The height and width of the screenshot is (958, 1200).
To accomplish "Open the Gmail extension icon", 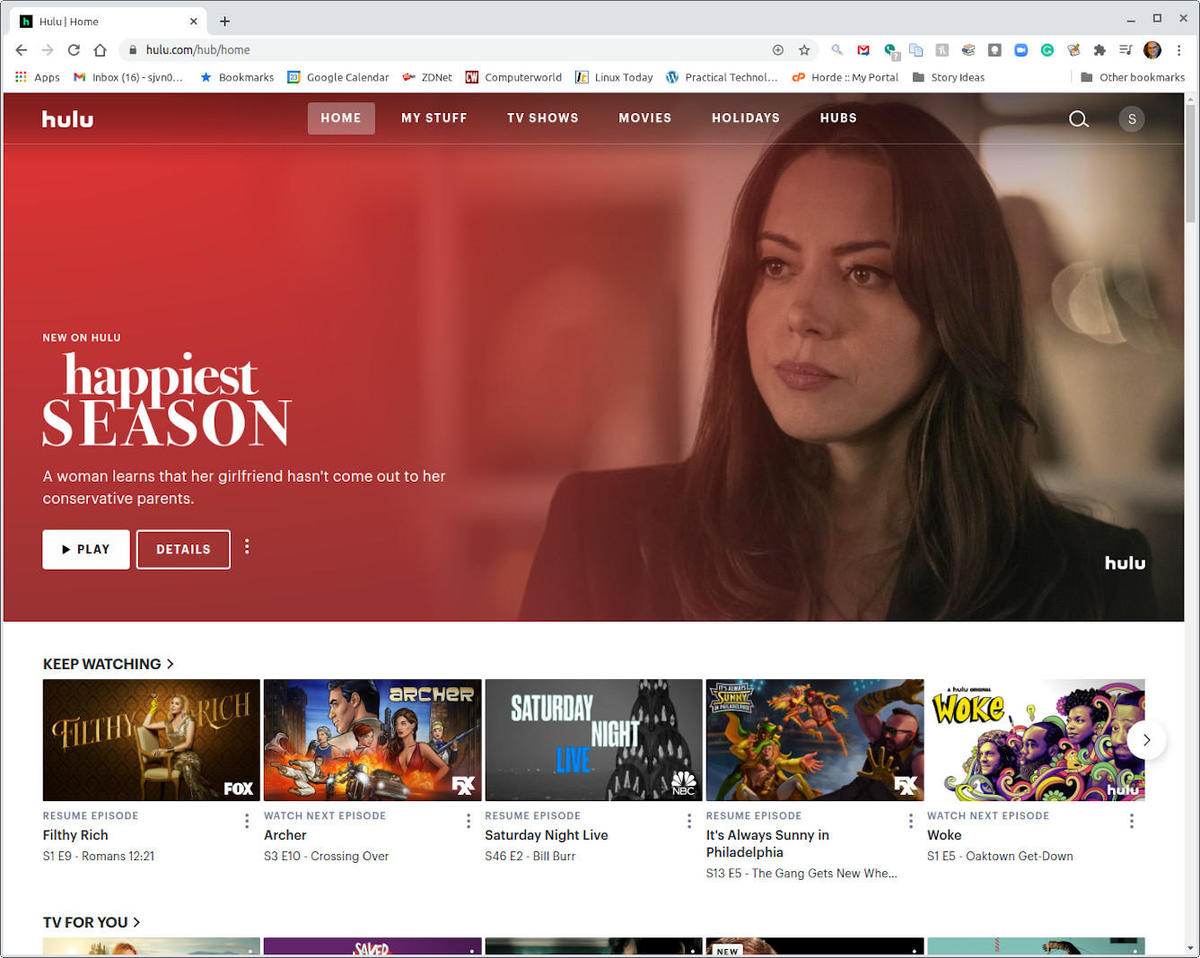I will tap(864, 50).
